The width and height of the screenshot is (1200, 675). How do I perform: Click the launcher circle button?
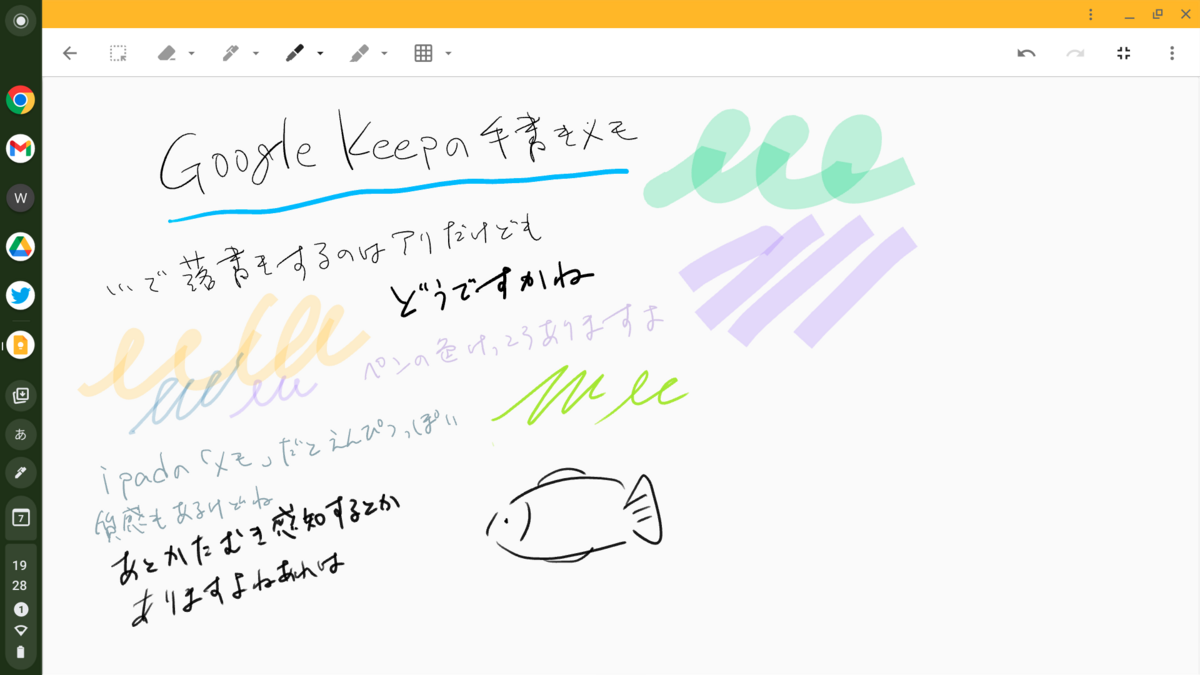coord(20,21)
